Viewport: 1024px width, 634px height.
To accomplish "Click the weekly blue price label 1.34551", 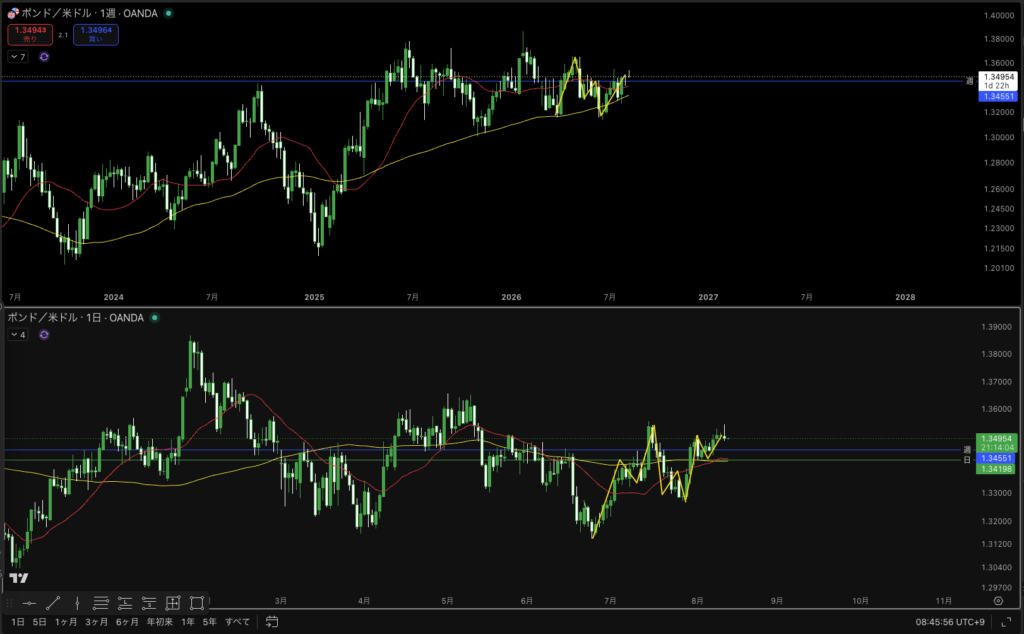I will 998,97.
